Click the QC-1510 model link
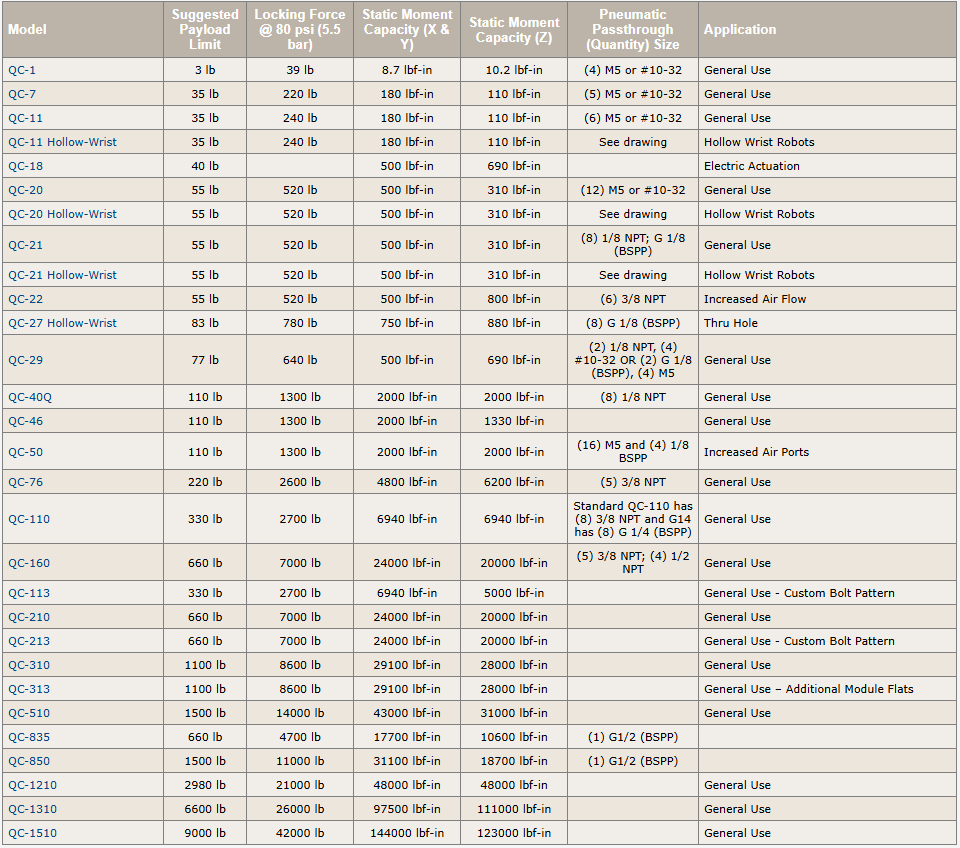This screenshot has width=960, height=848. [x=32, y=833]
